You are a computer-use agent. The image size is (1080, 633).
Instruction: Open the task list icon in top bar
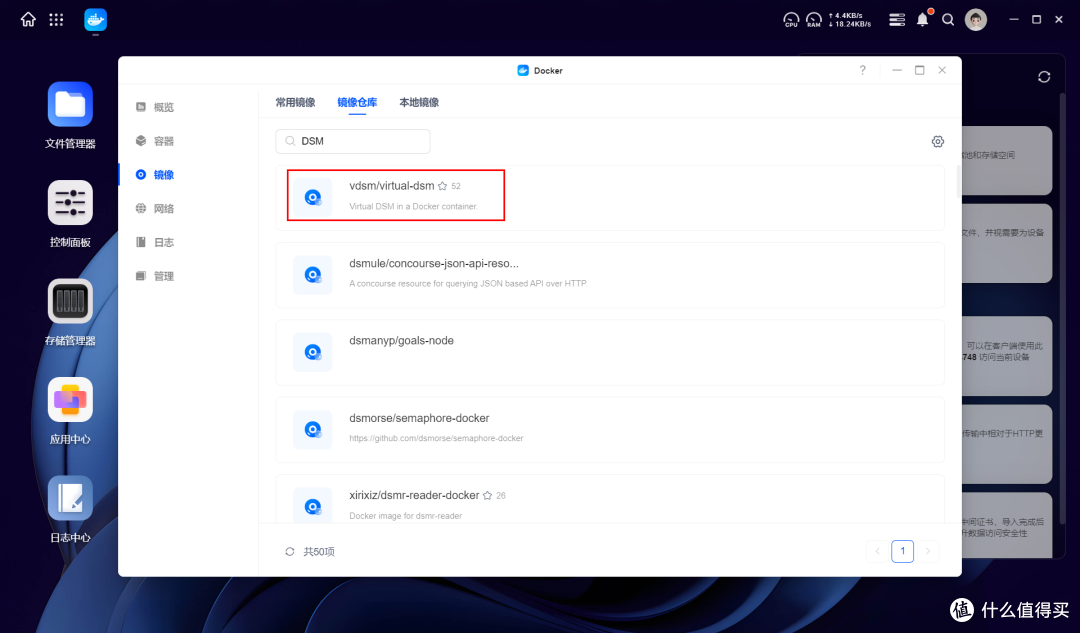tap(897, 20)
